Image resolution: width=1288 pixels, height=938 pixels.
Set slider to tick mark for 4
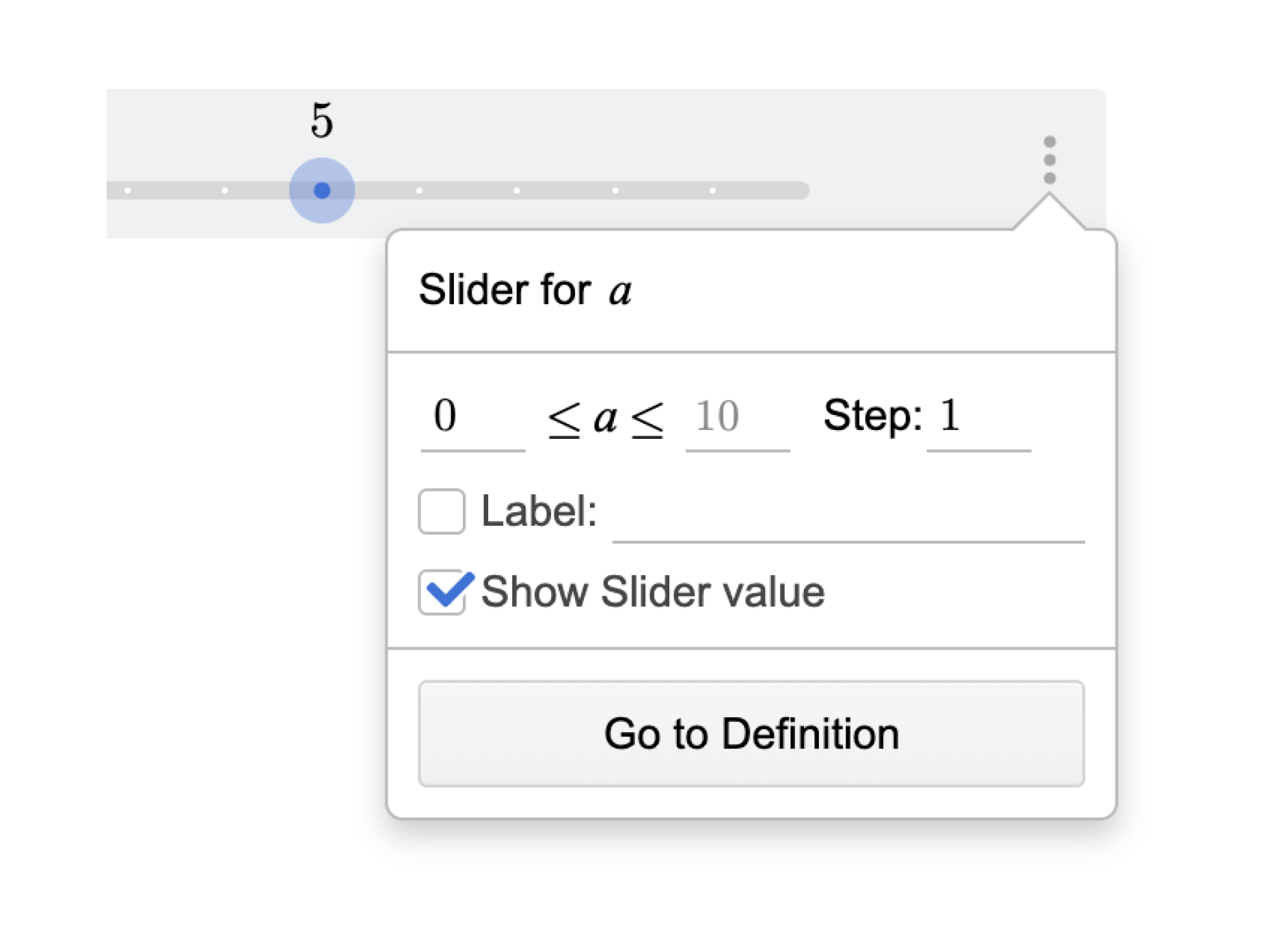[x=224, y=190]
